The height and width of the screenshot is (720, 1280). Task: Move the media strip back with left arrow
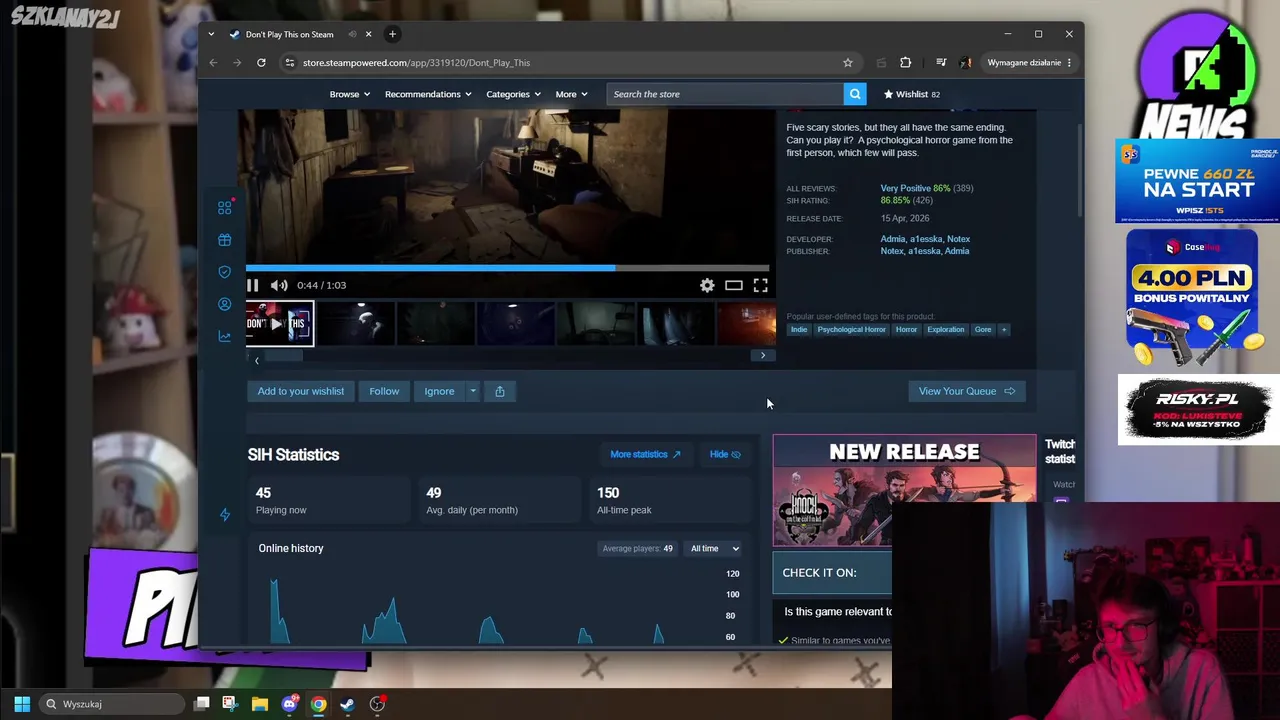[256, 360]
